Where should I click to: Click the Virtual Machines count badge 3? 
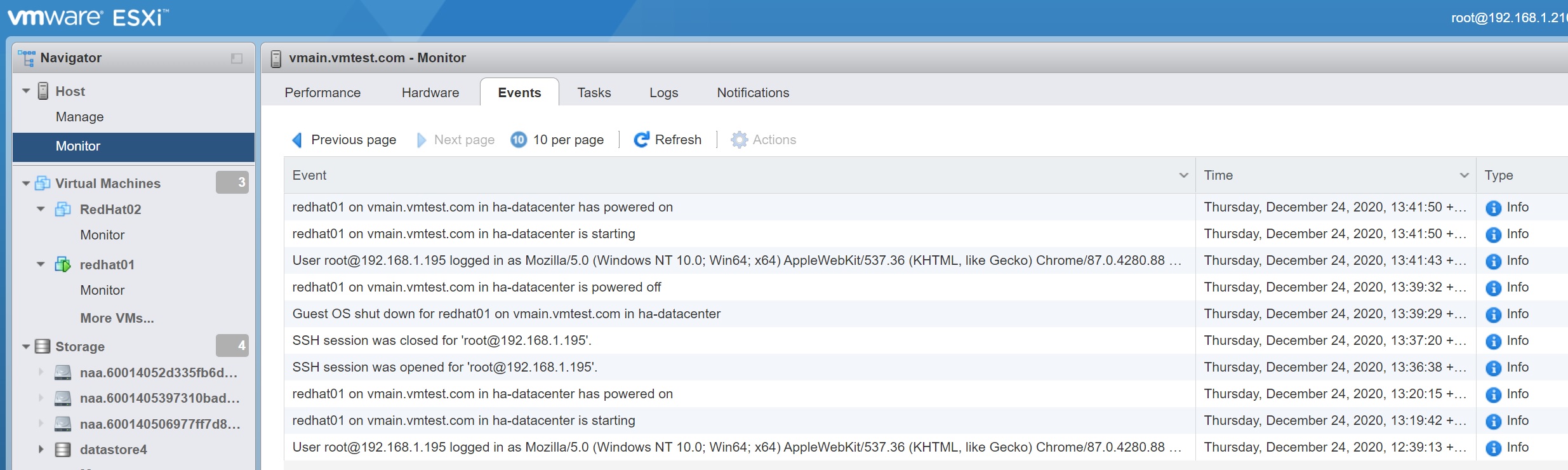tap(232, 182)
